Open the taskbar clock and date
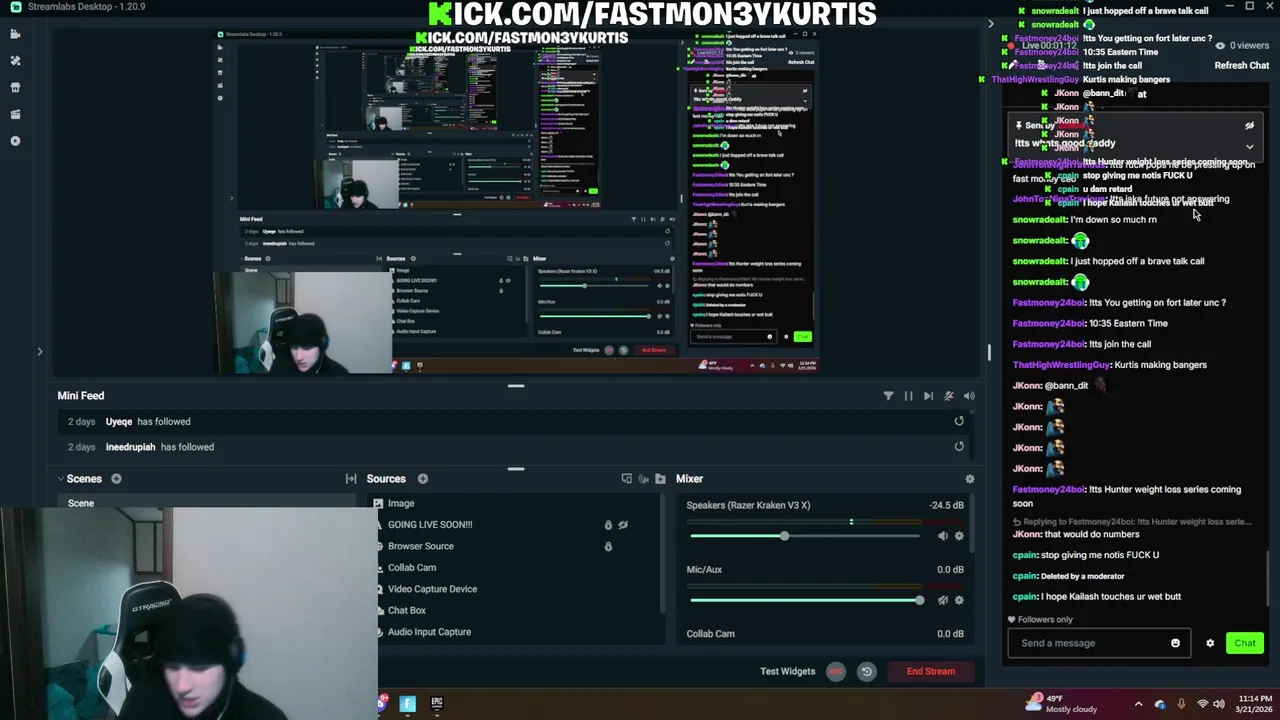The height and width of the screenshot is (720, 1280). [1255, 704]
